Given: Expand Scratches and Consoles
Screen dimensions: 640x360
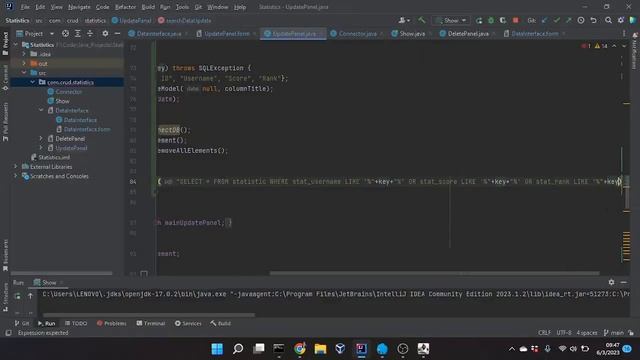Looking at the screenshot, I should [x=16, y=176].
